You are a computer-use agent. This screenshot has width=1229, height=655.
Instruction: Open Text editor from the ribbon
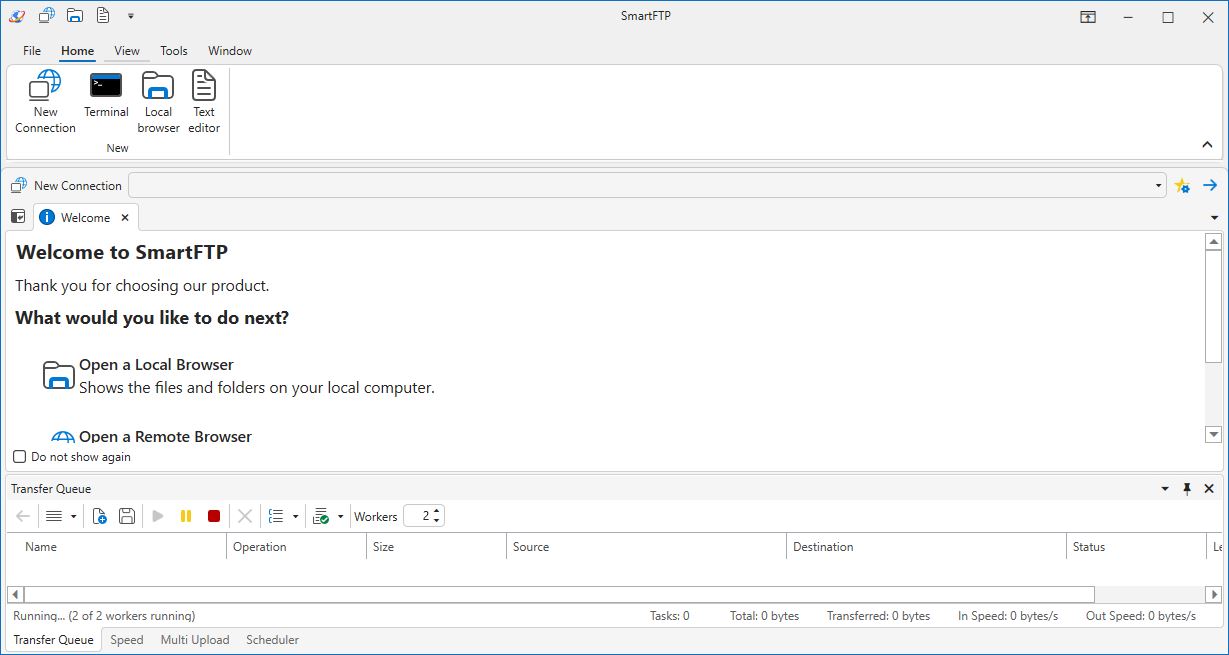click(x=204, y=102)
